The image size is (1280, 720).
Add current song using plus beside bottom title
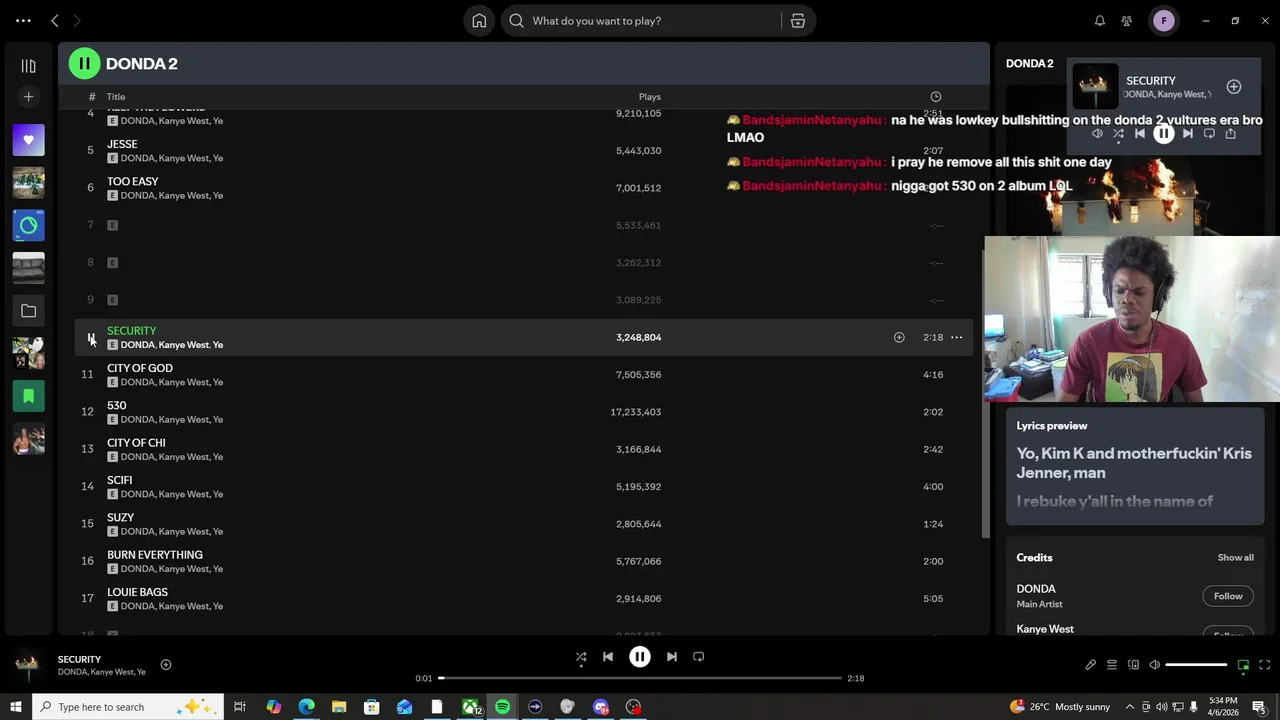(x=166, y=665)
